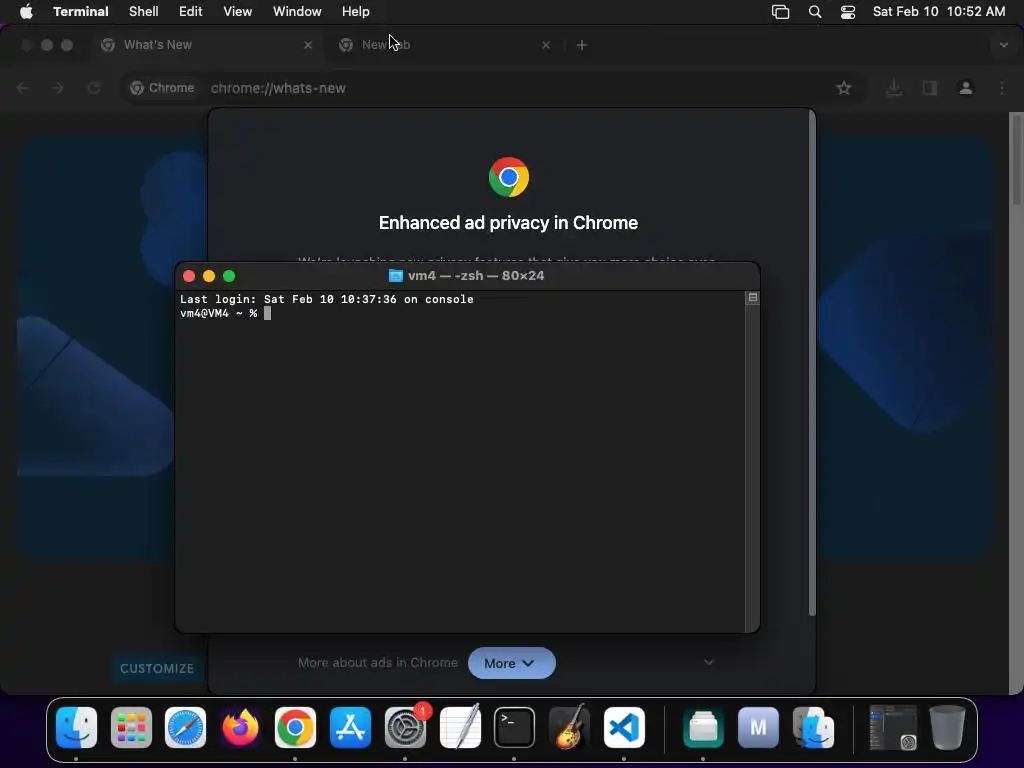This screenshot has width=1024, height=768.
Task: Open the View menu
Action: 238,11
